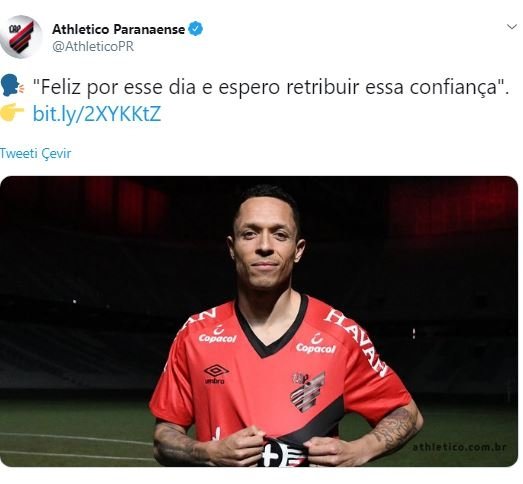The height and width of the screenshot is (484, 523).
Task: Click the armband held in hands
Action: (x=283, y=453)
